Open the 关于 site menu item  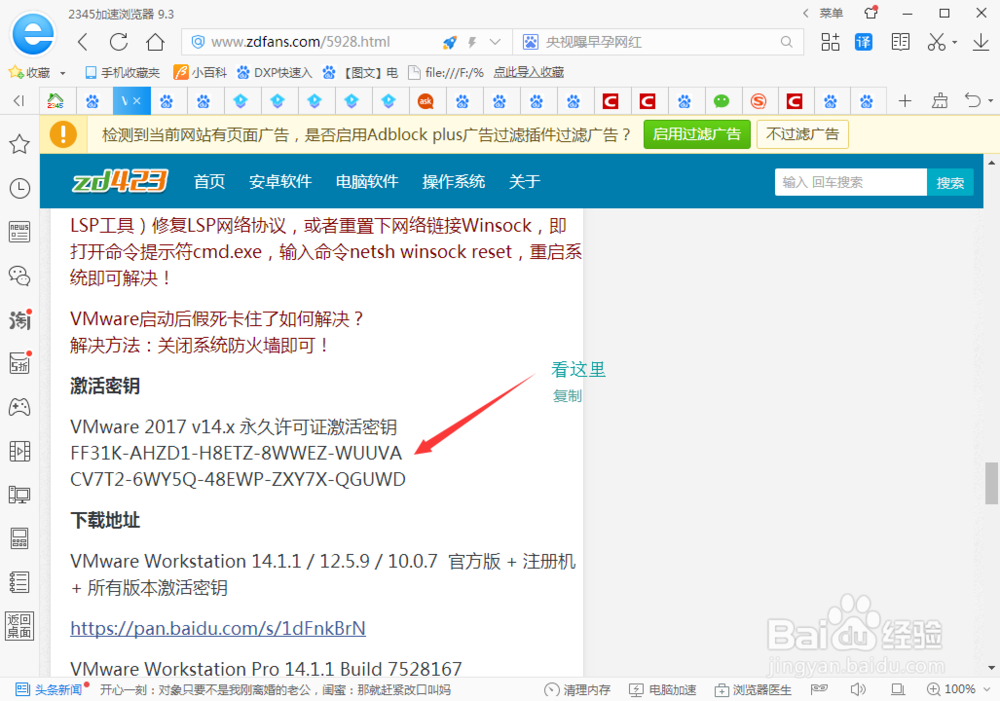pos(524,182)
